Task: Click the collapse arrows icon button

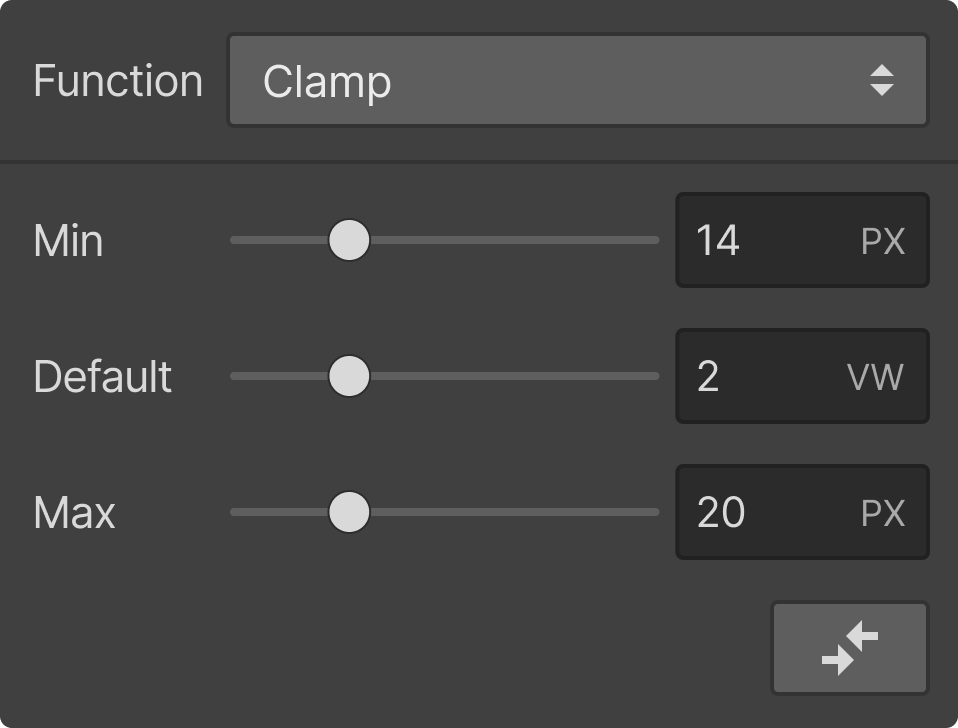Action: point(850,648)
